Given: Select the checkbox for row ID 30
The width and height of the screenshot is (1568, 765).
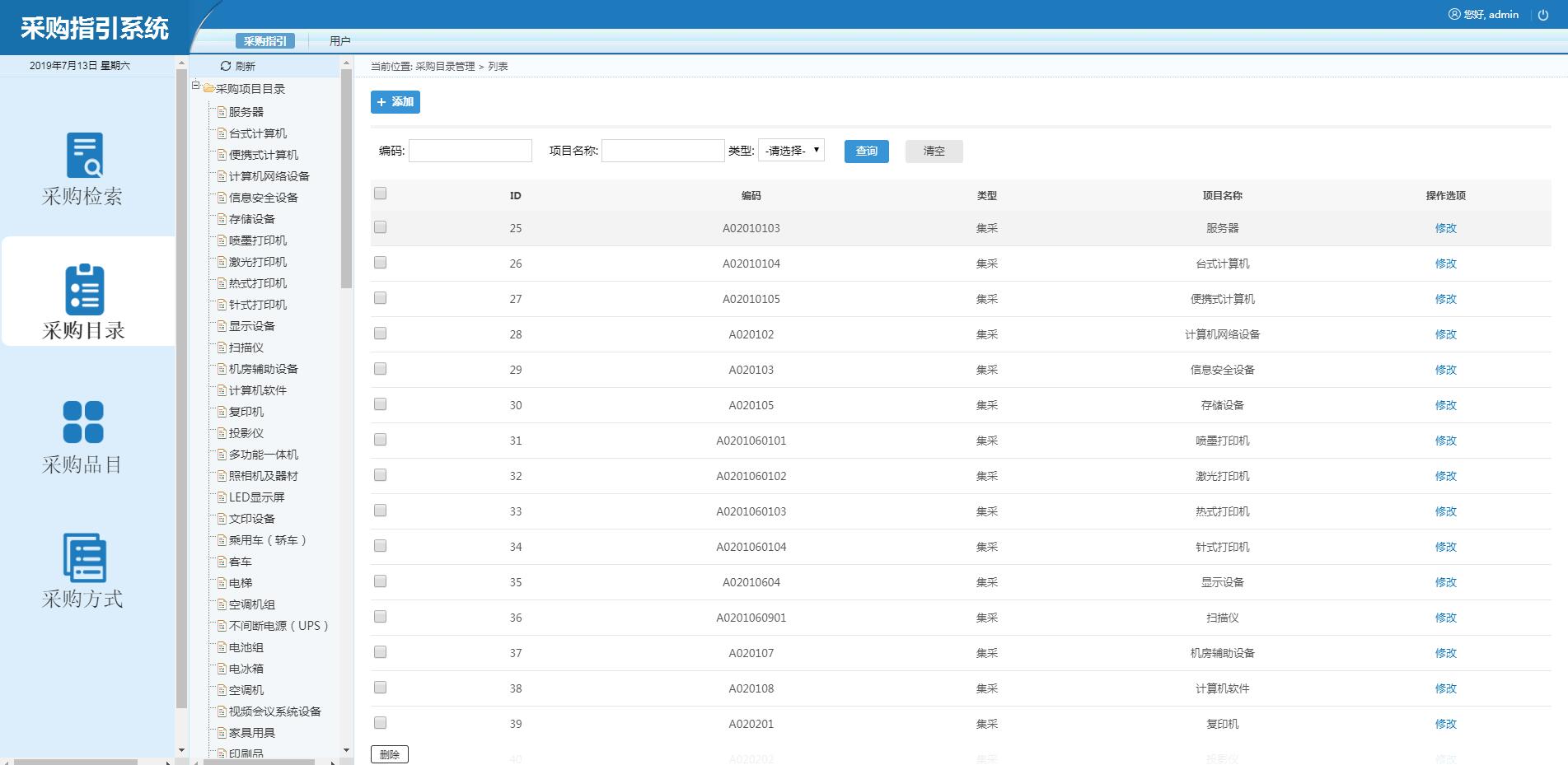Looking at the screenshot, I should [x=380, y=404].
